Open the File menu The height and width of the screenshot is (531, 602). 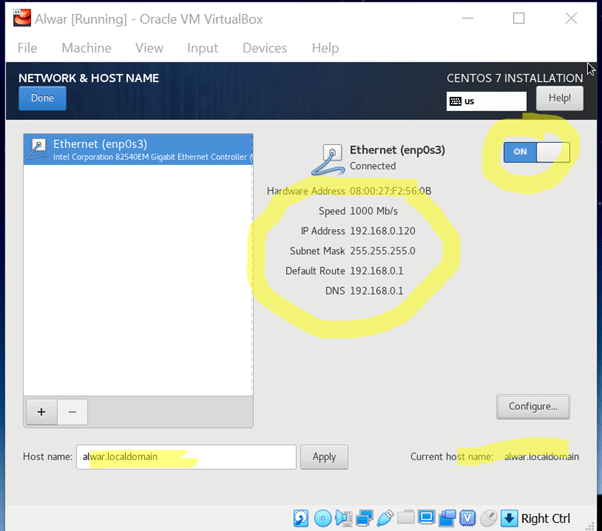click(x=27, y=48)
